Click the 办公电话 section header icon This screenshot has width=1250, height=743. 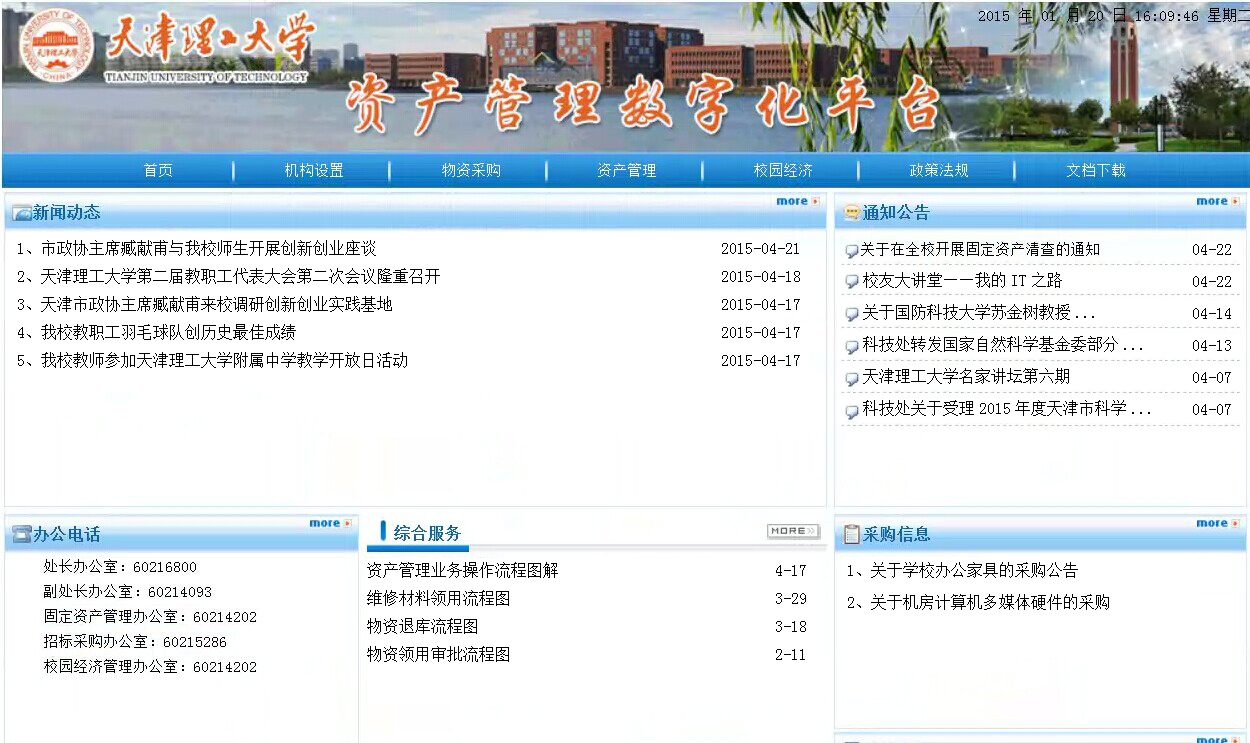point(21,535)
